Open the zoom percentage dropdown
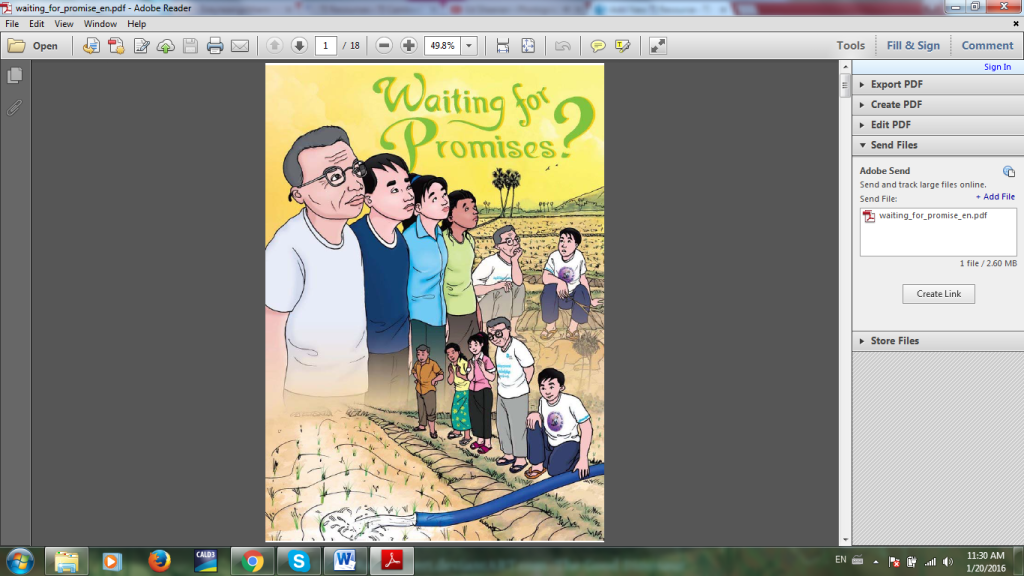This screenshot has width=1024, height=576. click(x=469, y=45)
